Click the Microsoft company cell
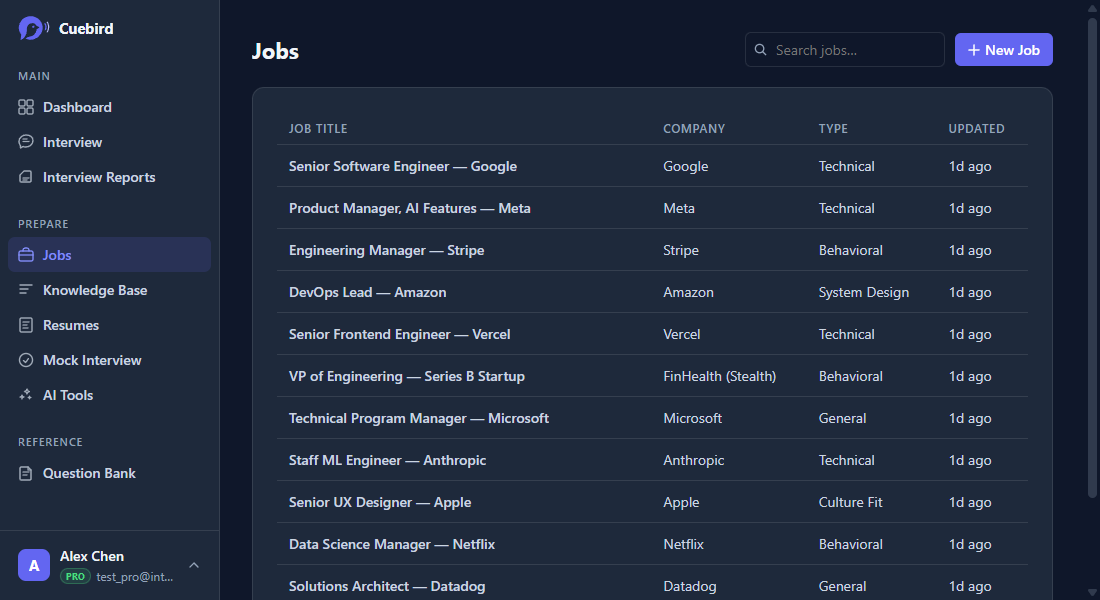This screenshot has width=1100, height=600. point(692,418)
